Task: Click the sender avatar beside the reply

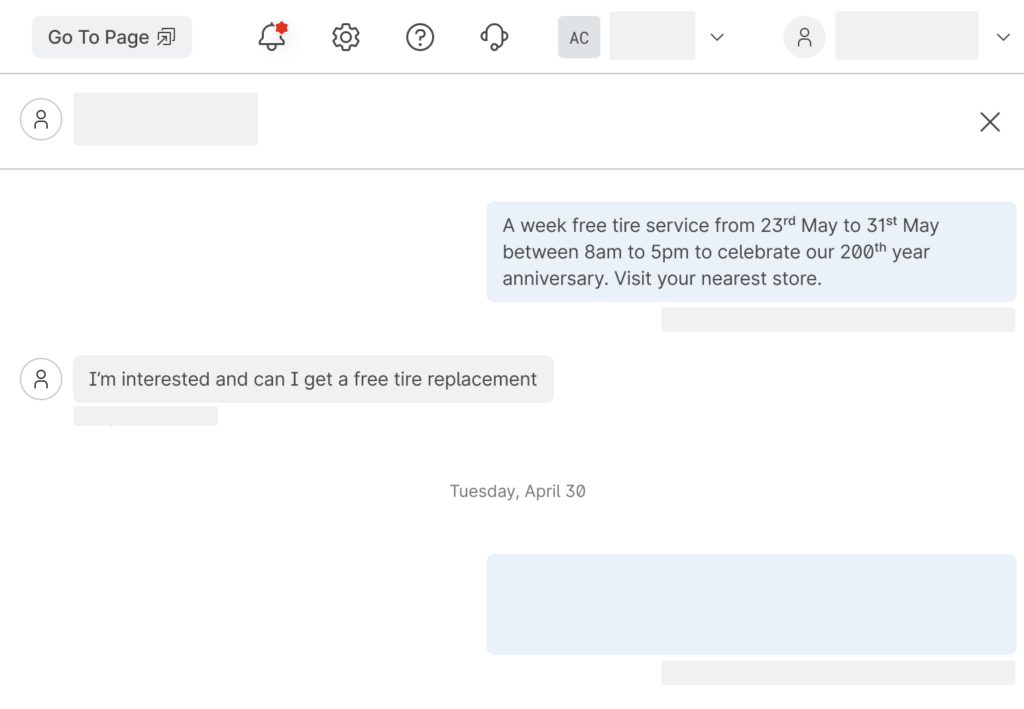Action: (41, 379)
